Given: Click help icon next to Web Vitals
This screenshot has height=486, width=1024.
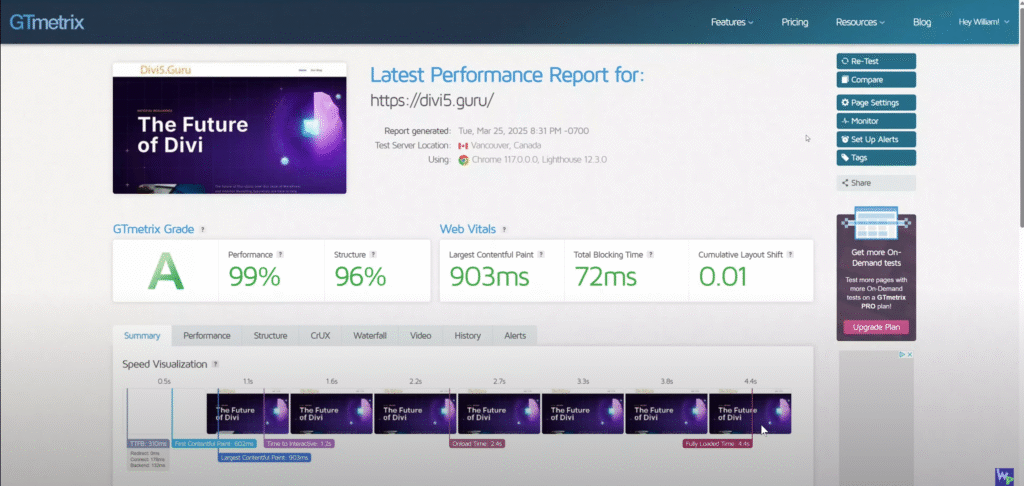Looking at the screenshot, I should pyautogui.click(x=504, y=230).
